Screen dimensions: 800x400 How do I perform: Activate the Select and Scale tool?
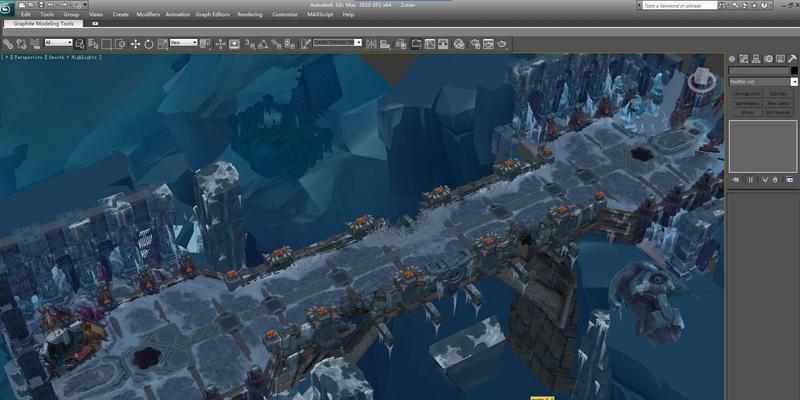(162, 44)
